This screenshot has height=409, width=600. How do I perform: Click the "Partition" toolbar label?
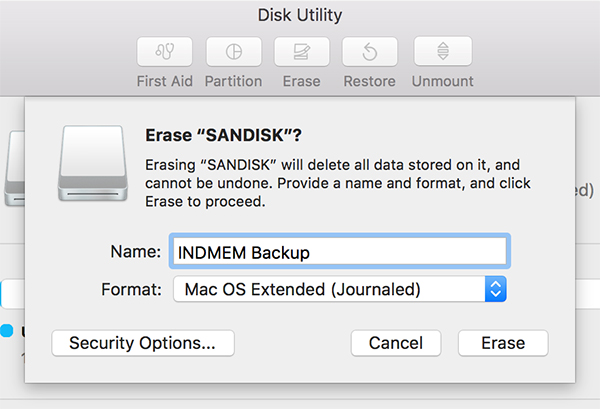click(233, 80)
